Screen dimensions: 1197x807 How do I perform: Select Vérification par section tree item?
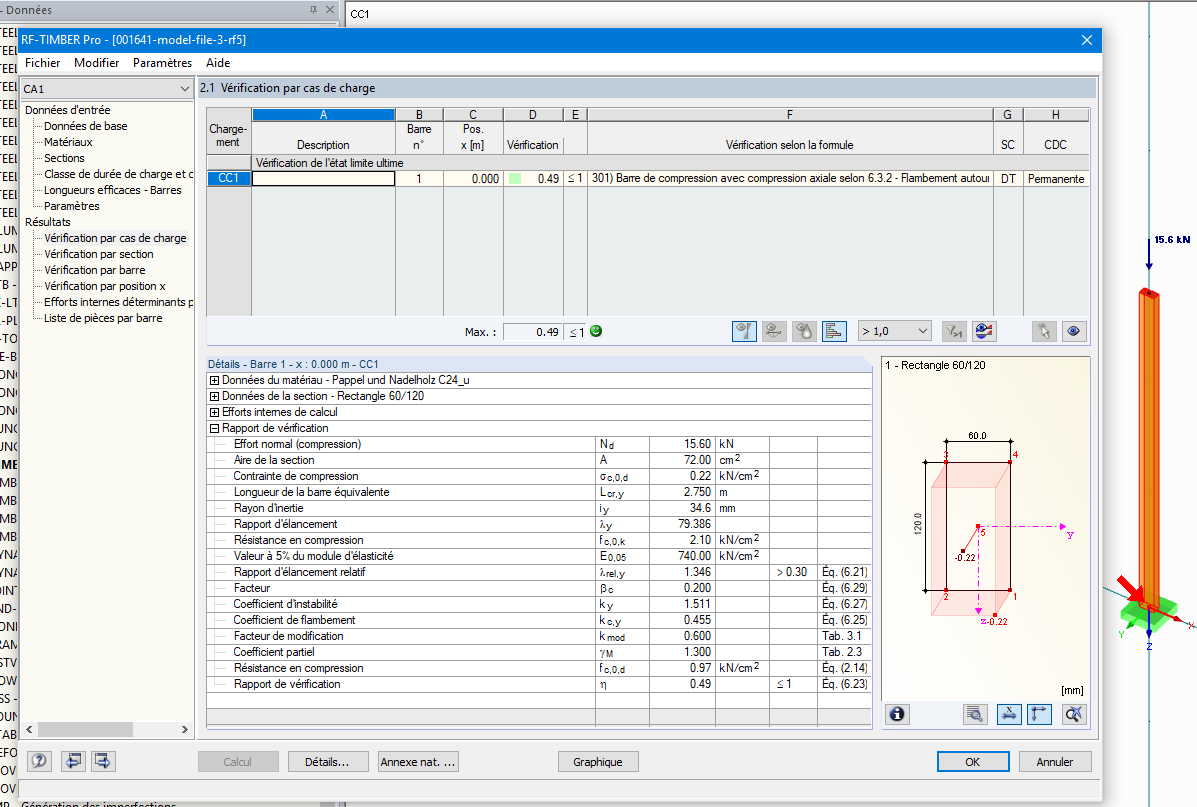point(98,254)
